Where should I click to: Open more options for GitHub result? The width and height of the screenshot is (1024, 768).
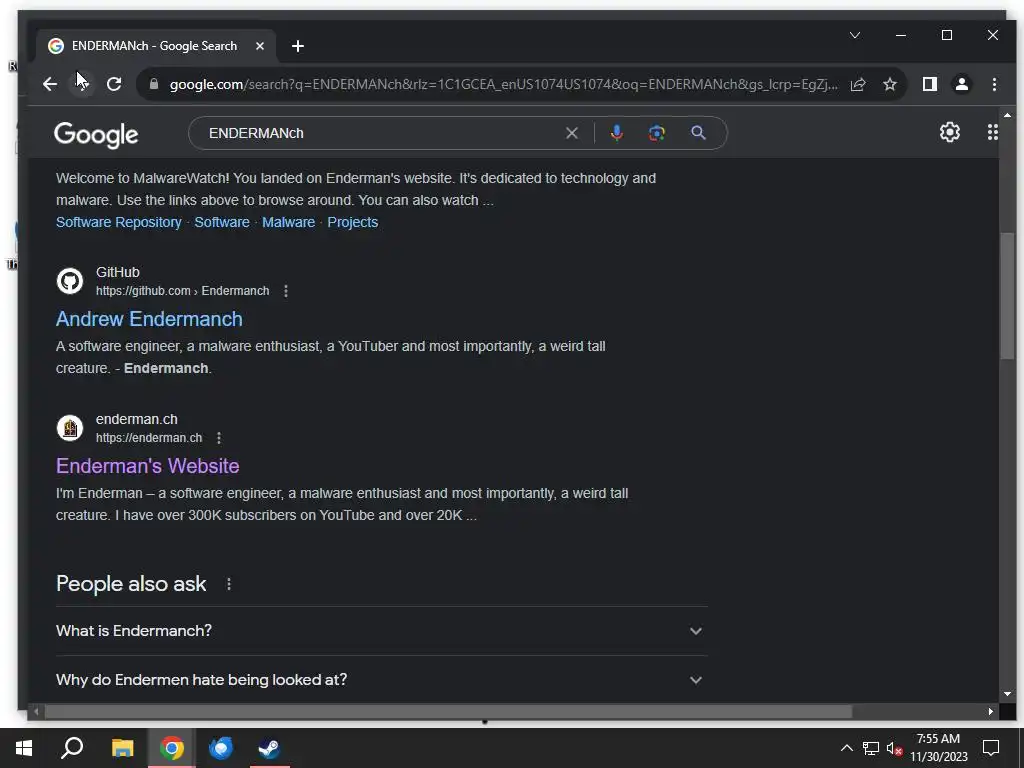pyautogui.click(x=285, y=291)
